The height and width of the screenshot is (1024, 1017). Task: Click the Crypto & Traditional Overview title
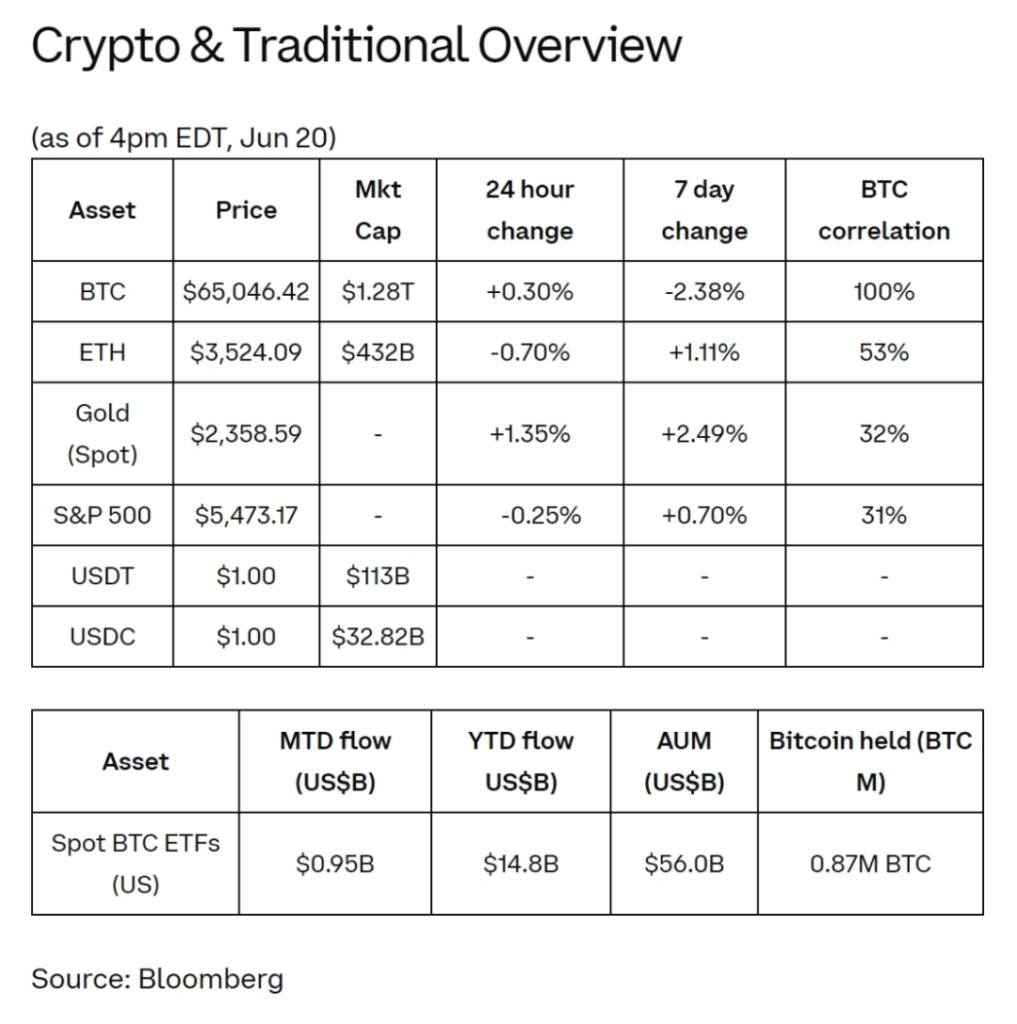(357, 47)
